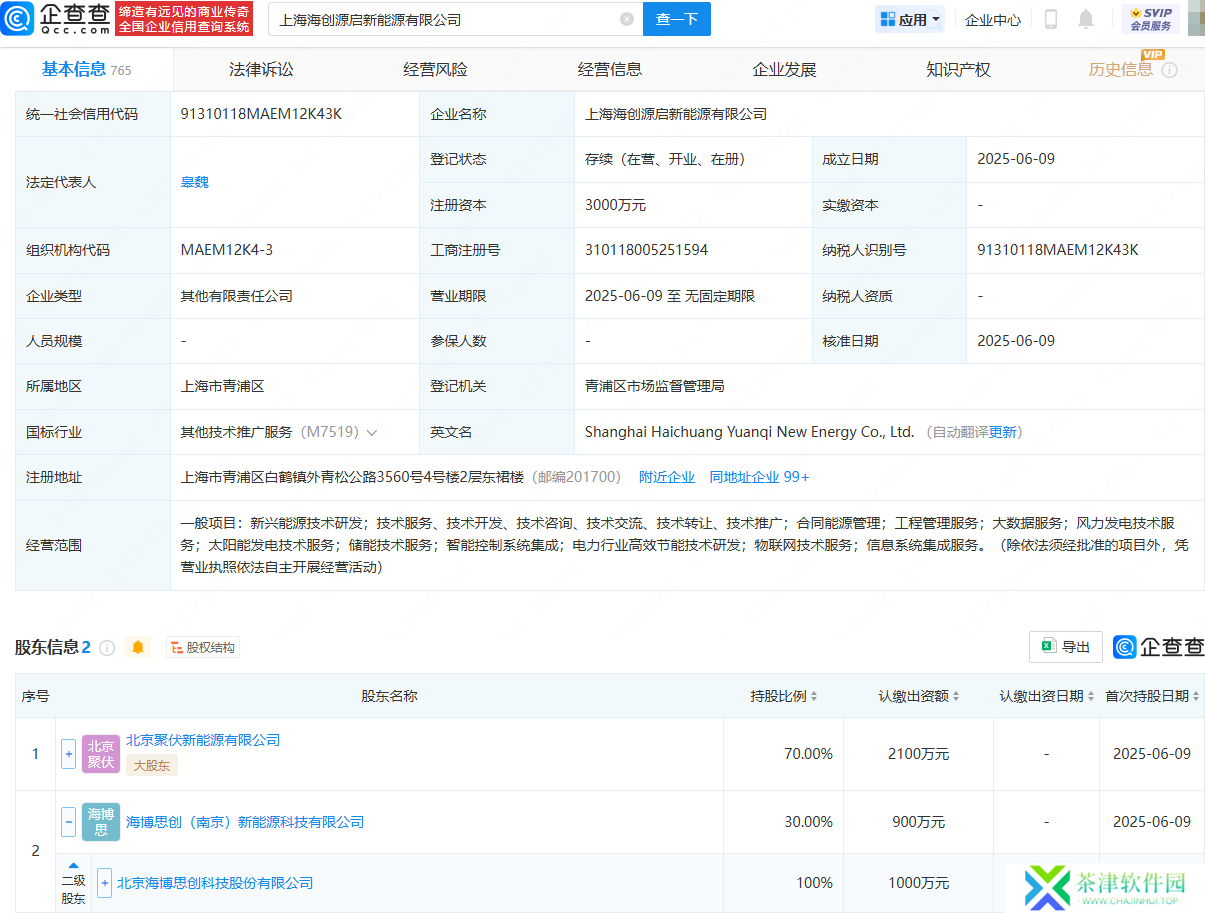Open 海博思创（南京）新能源科技有限公司 link
Screen dimensions: 1205x913
tap(245, 822)
